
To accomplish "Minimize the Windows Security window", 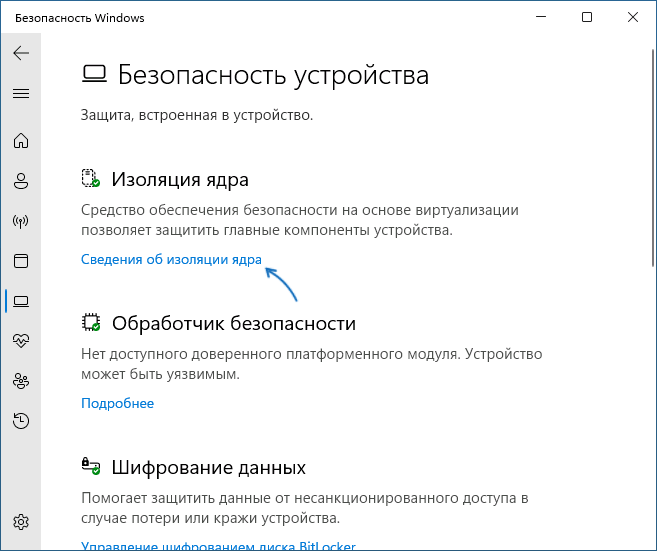I will (541, 17).
